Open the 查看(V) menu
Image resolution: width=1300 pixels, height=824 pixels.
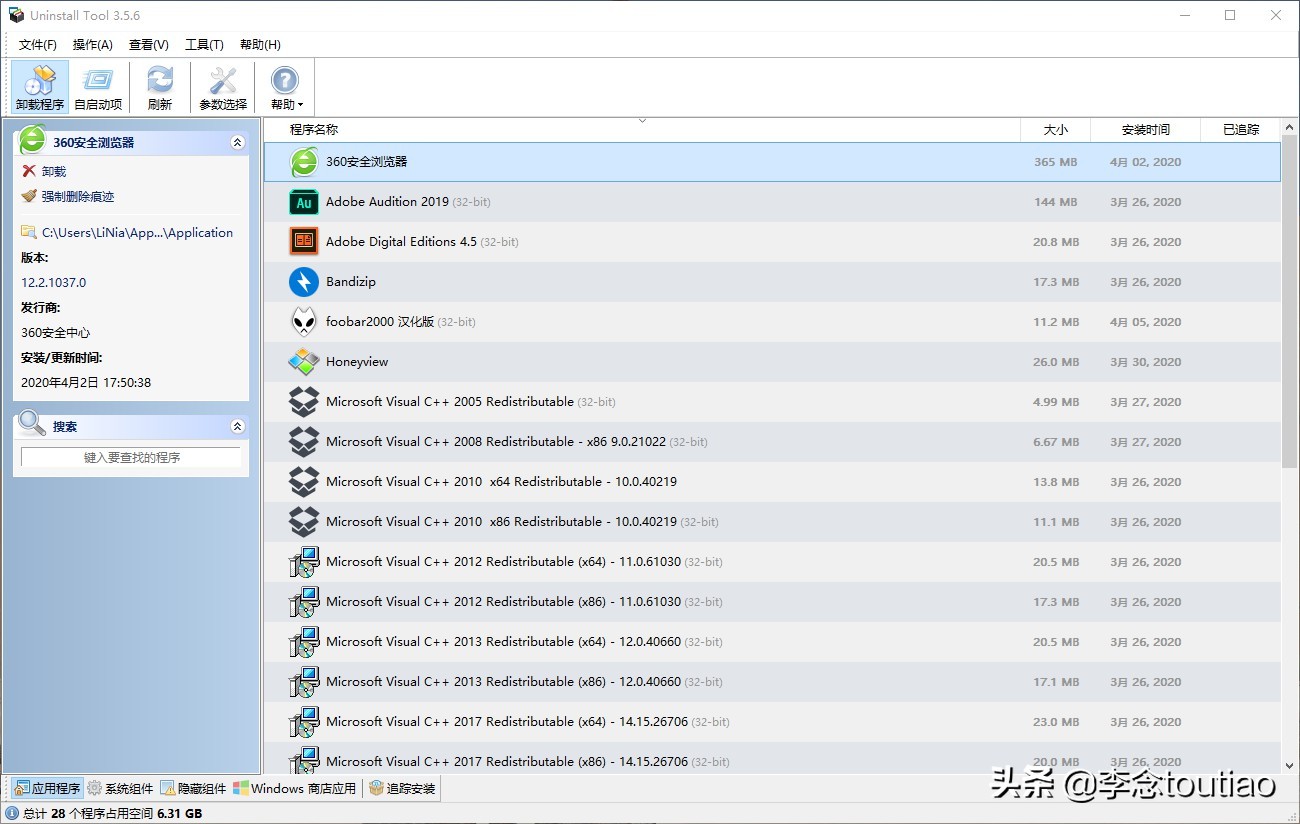148,44
